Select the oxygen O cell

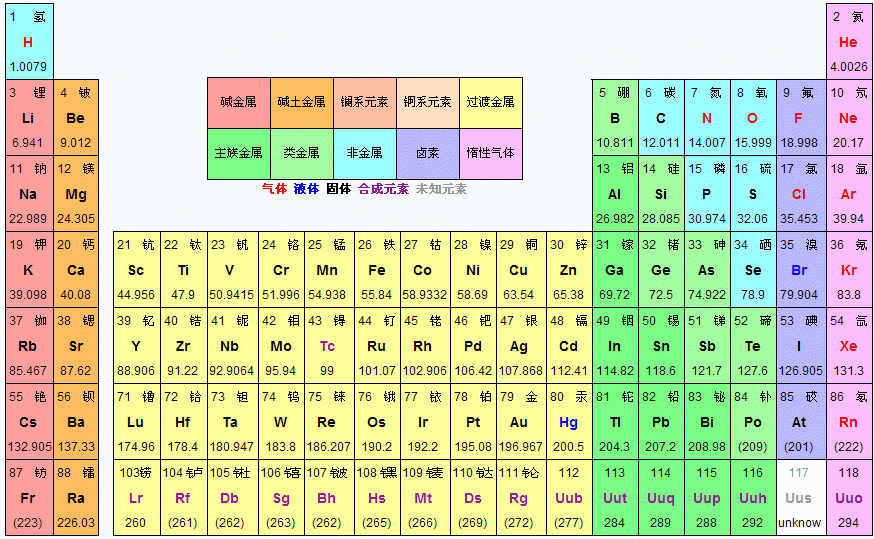pos(753,118)
